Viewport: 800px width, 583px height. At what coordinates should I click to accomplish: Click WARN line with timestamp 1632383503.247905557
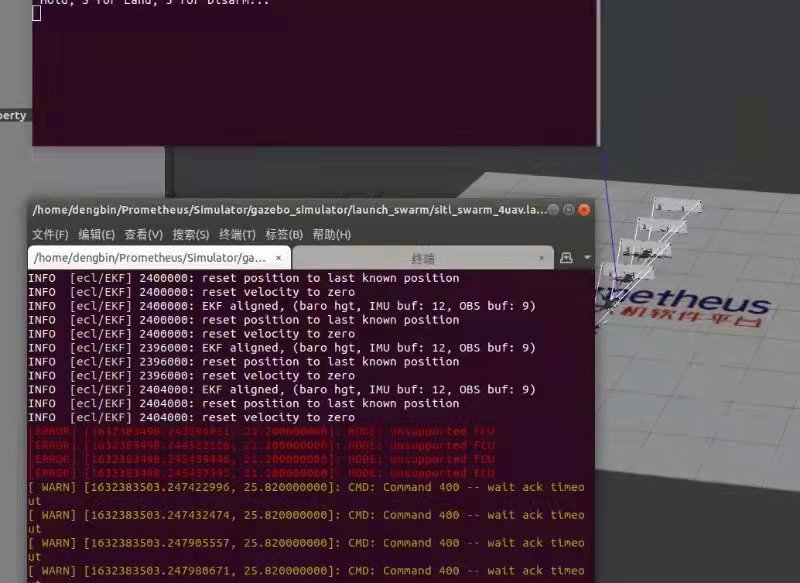306,550
